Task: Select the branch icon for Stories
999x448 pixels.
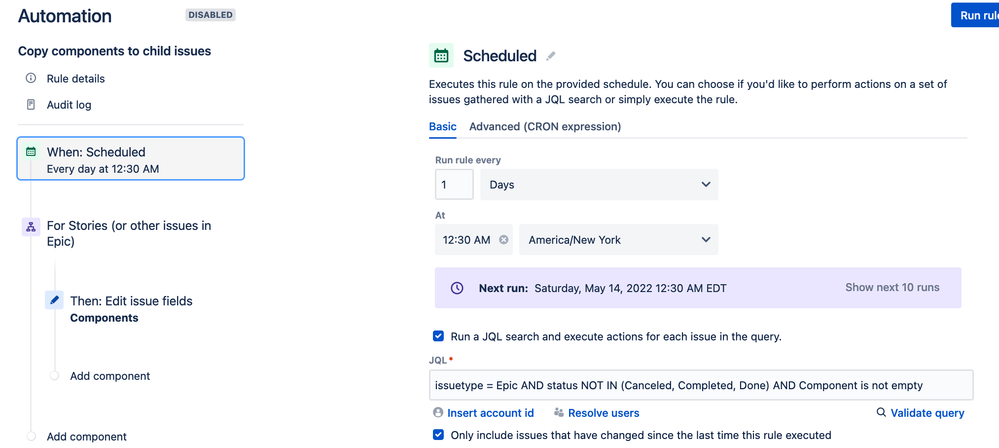Action: [31, 226]
